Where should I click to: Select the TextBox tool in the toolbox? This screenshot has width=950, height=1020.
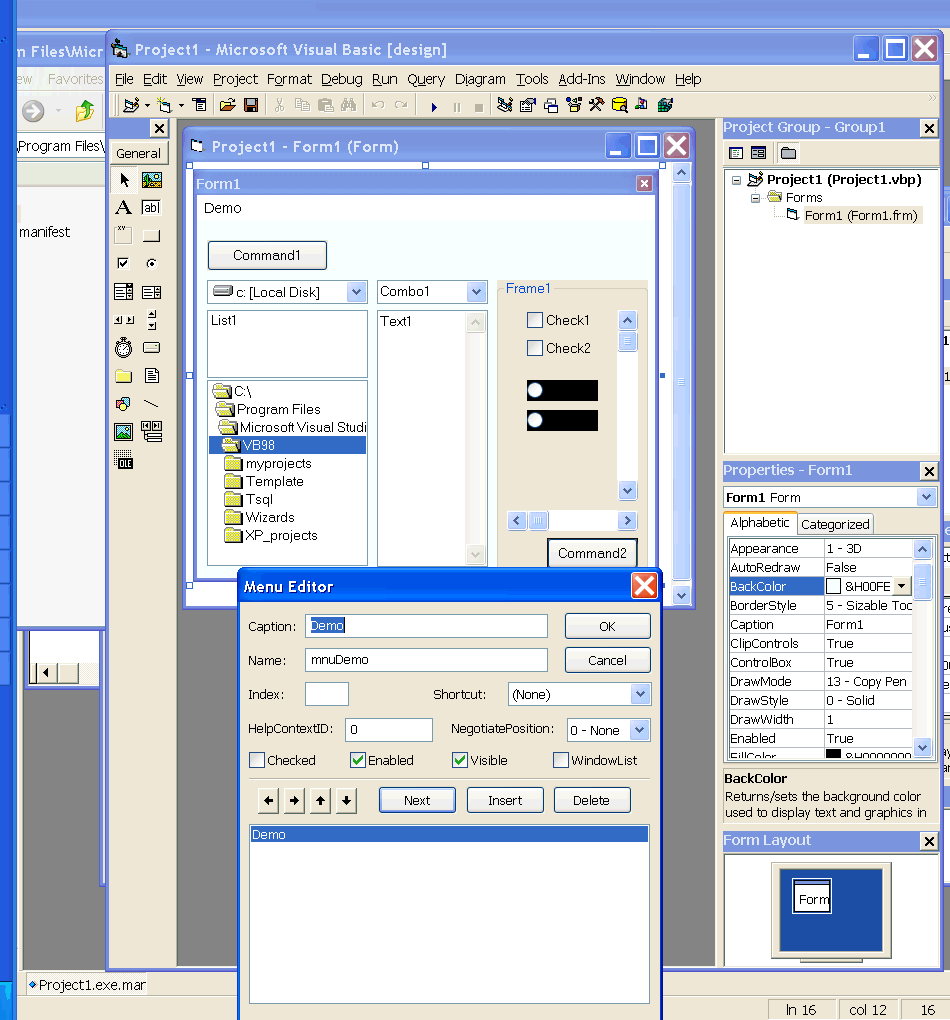[x=152, y=208]
